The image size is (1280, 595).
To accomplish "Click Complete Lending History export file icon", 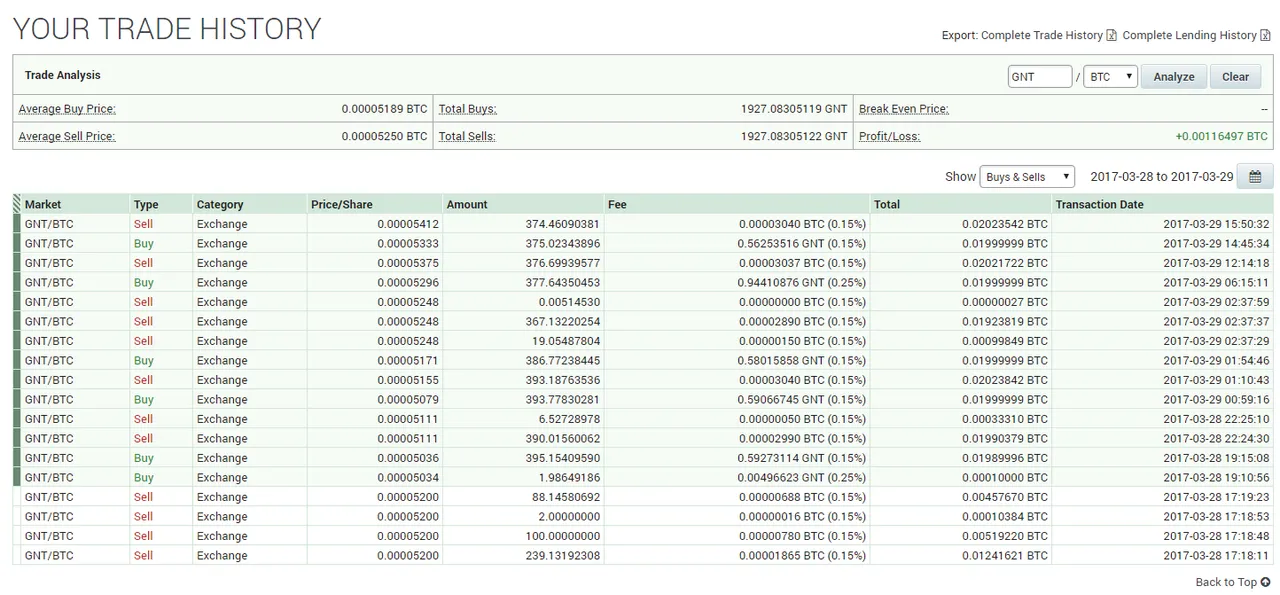I will coord(1265,35).
